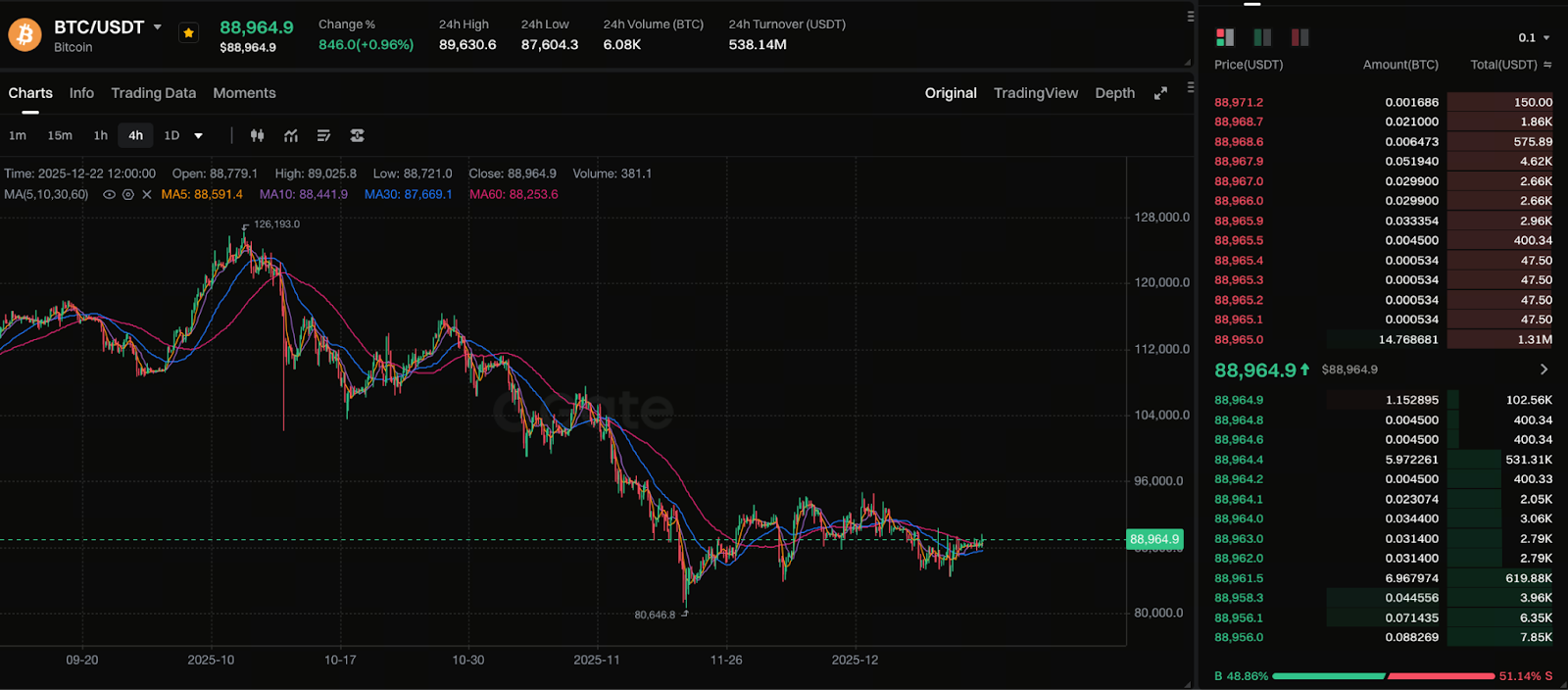1568x690 pixels.
Task: Click the buy/sell ratio bar
Action: tap(1383, 676)
